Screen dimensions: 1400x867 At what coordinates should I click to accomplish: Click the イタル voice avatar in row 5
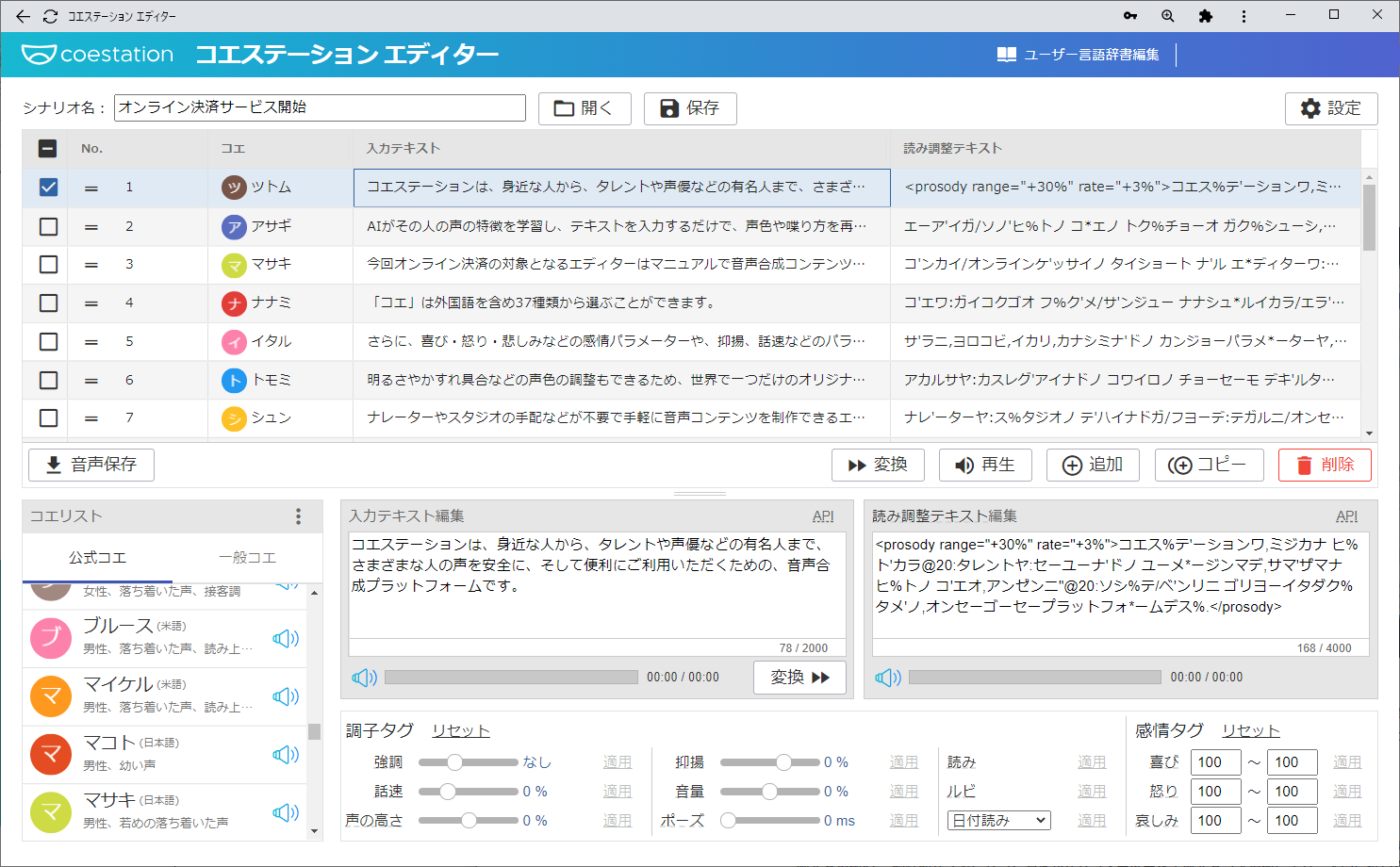click(x=234, y=342)
